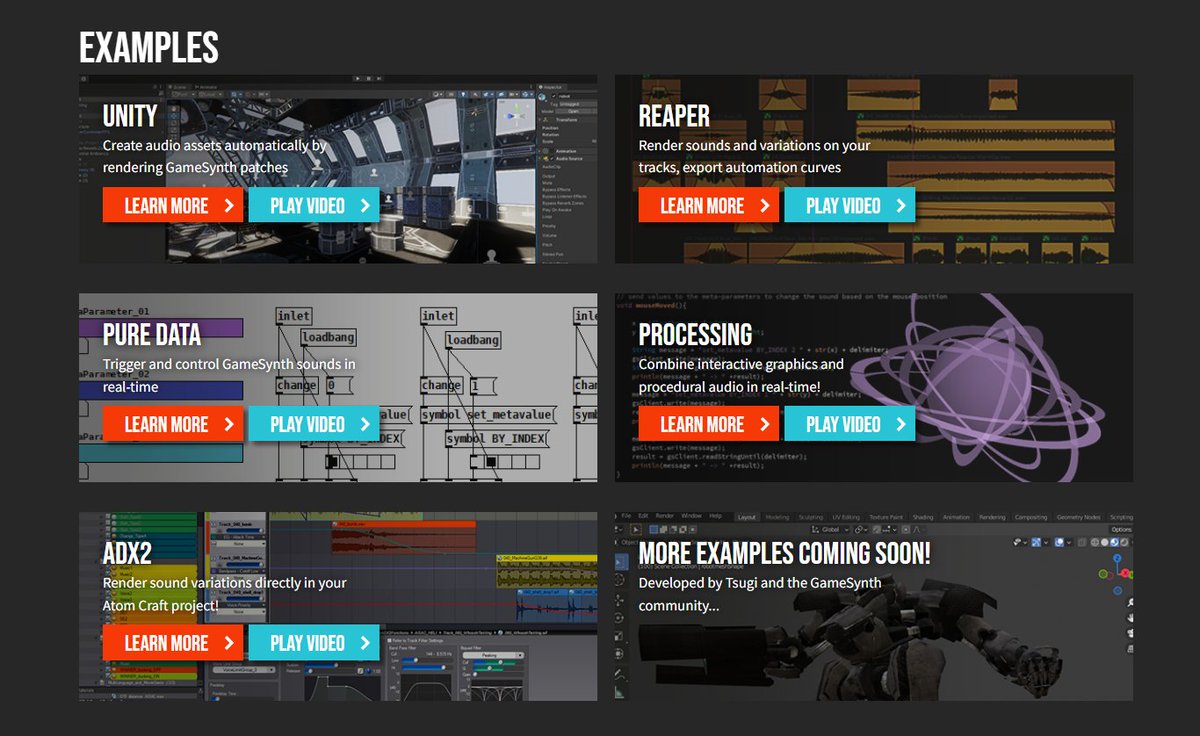Click Learn More under the Unity example

[172, 205]
